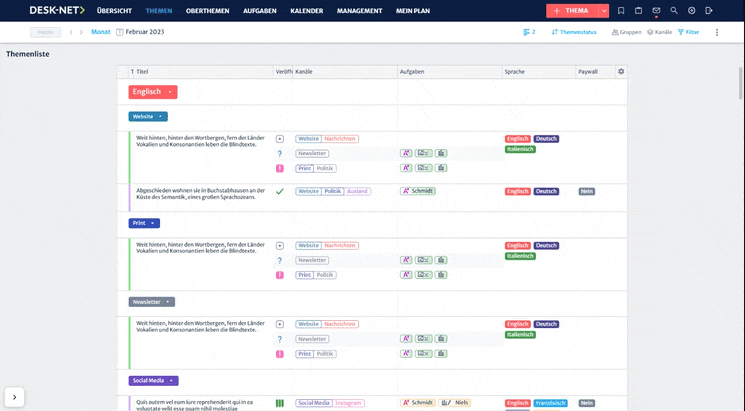This screenshot has width=745, height=411.
Task: Click the calendar icon next to Februar 2023
Action: (x=120, y=32)
